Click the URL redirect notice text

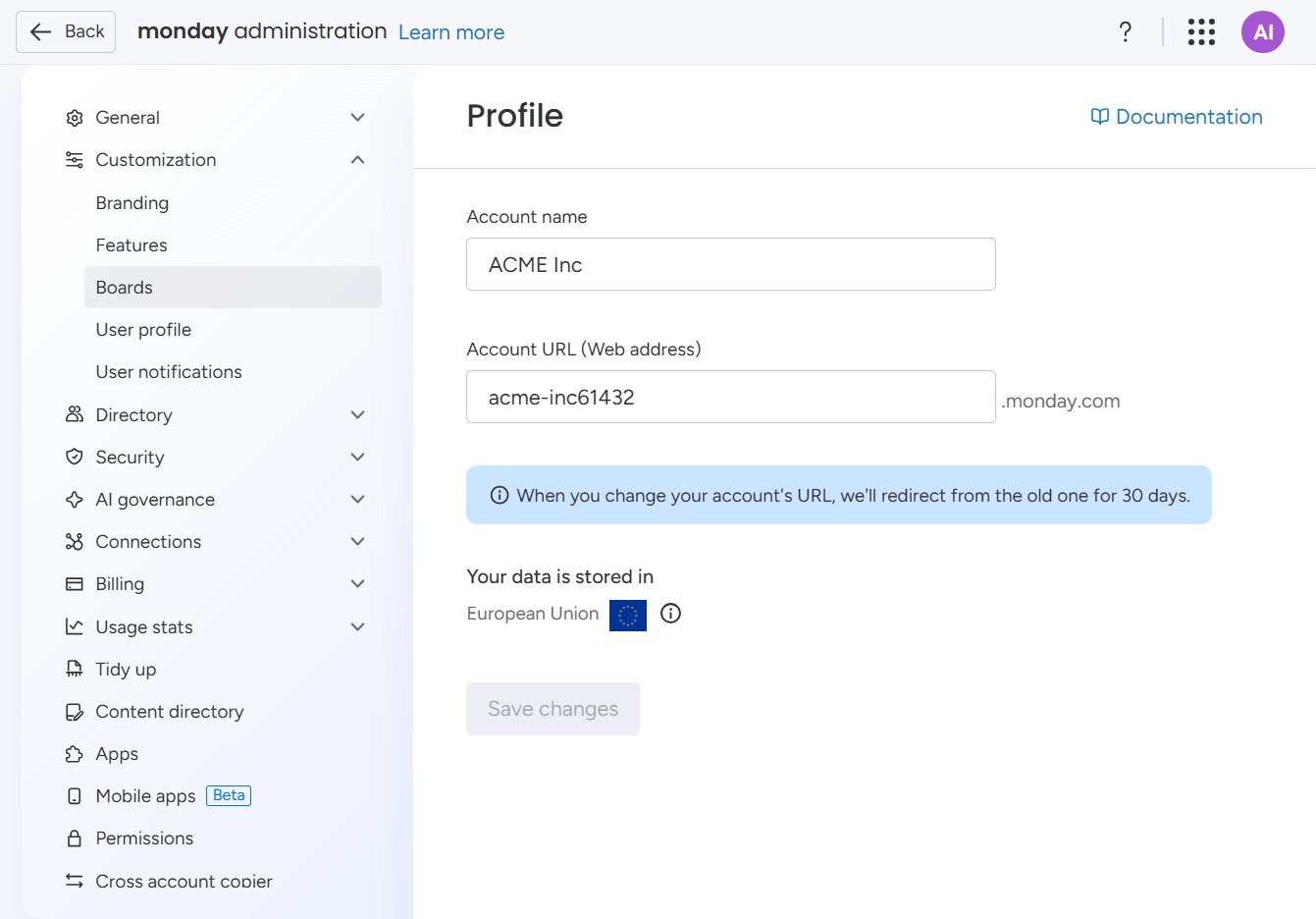(854, 496)
